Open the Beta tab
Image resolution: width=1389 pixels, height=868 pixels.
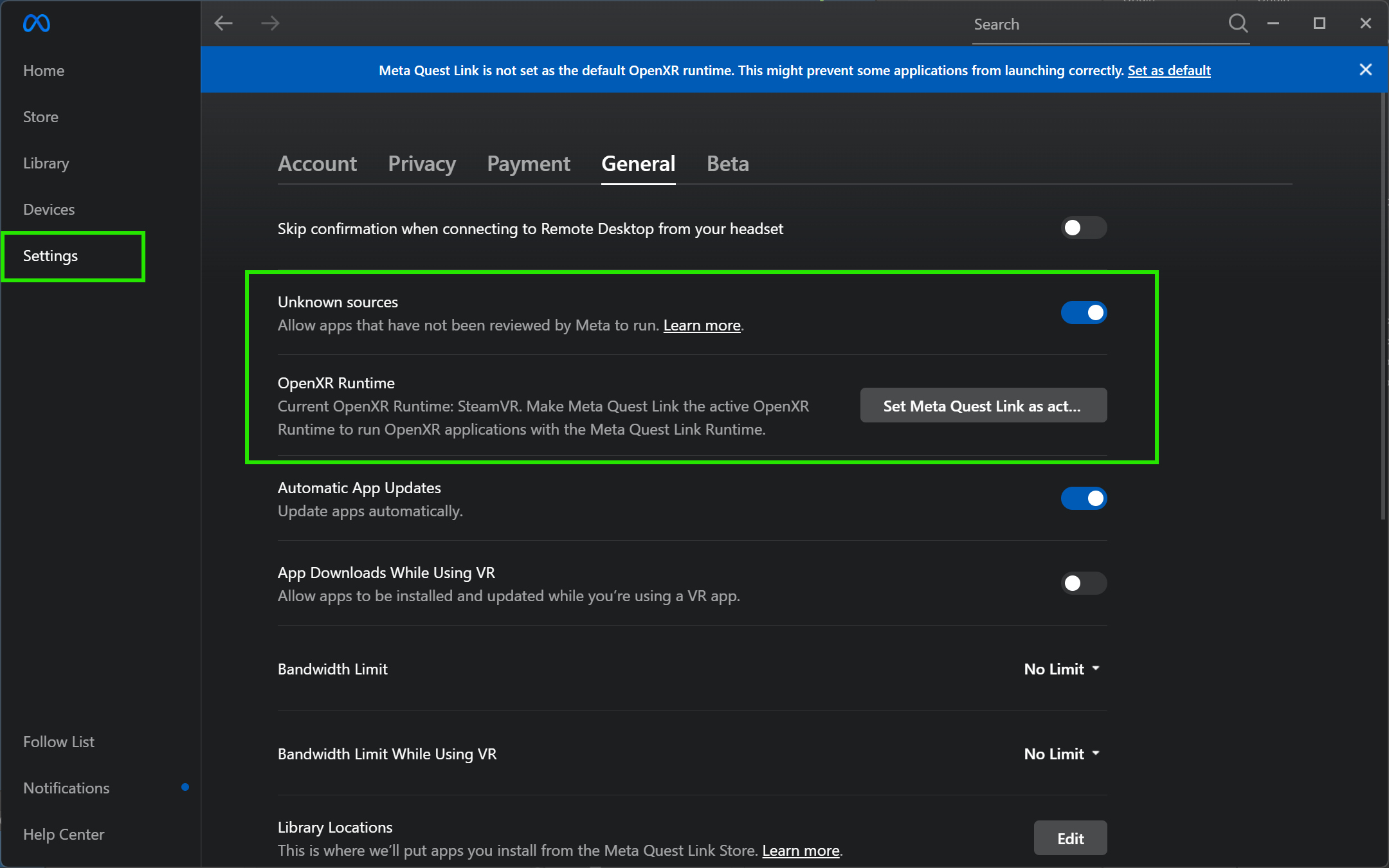(x=727, y=164)
